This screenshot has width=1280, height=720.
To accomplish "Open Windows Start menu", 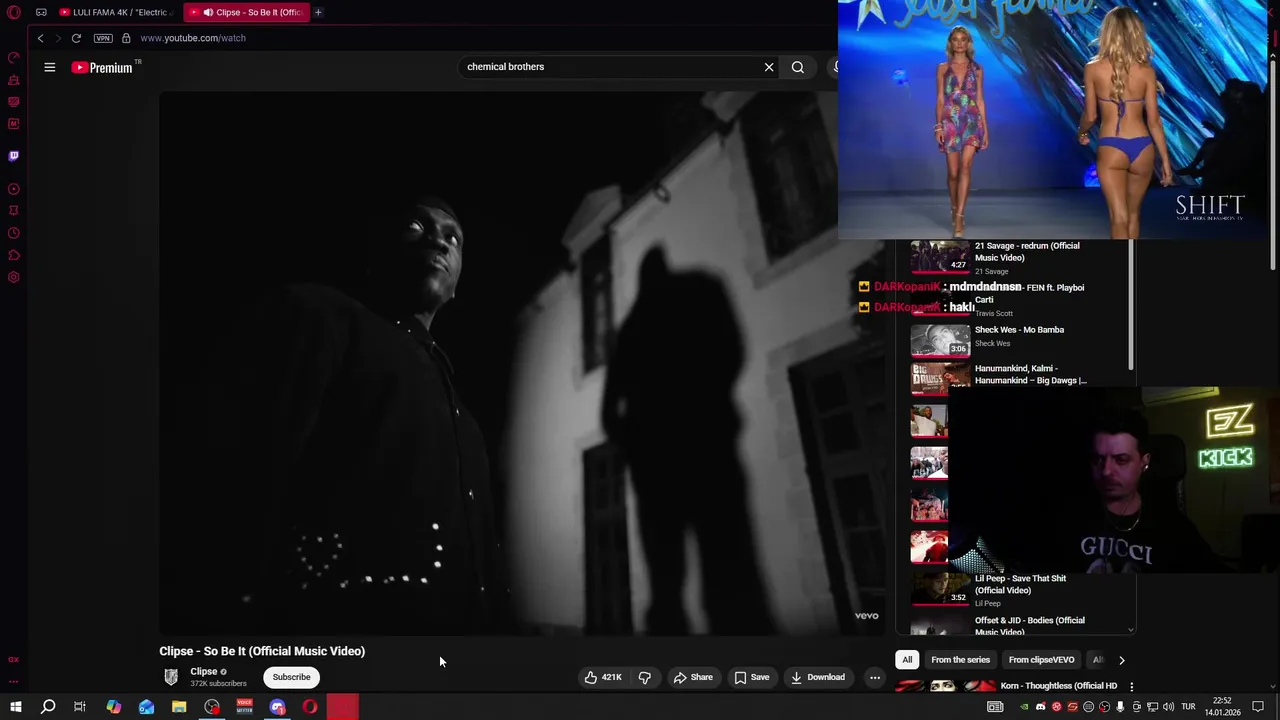I will point(16,707).
